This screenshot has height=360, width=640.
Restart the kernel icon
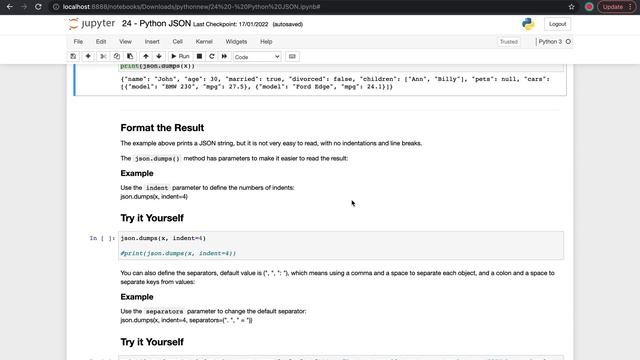click(211, 56)
